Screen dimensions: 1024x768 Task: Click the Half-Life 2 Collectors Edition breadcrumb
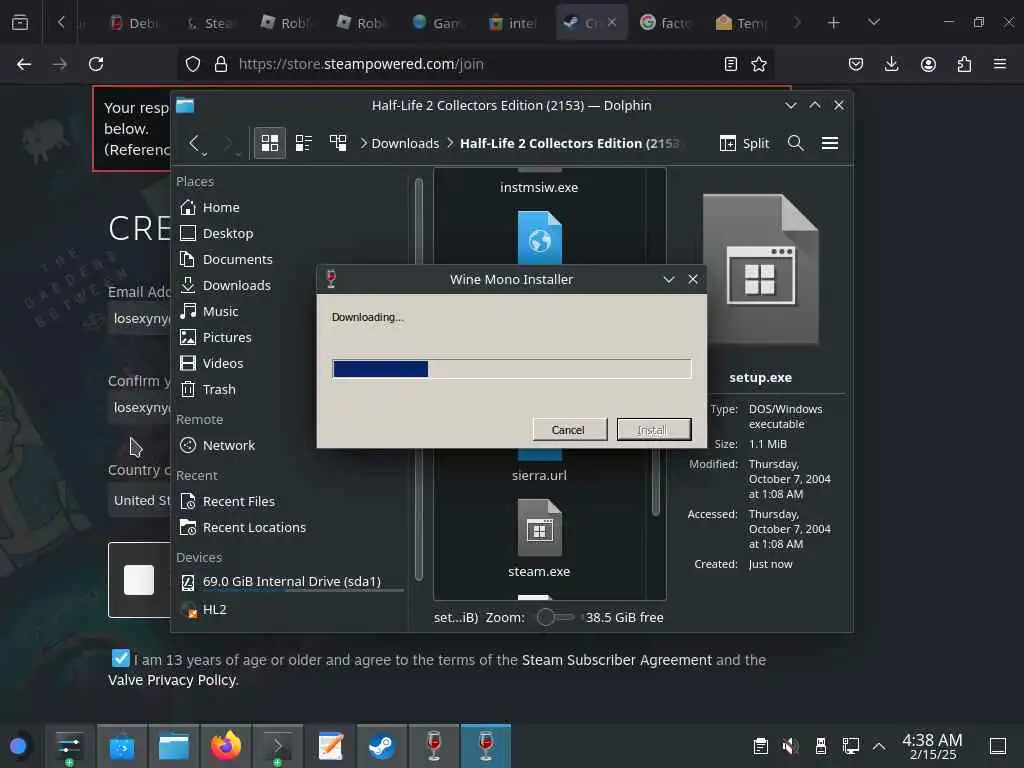point(569,144)
